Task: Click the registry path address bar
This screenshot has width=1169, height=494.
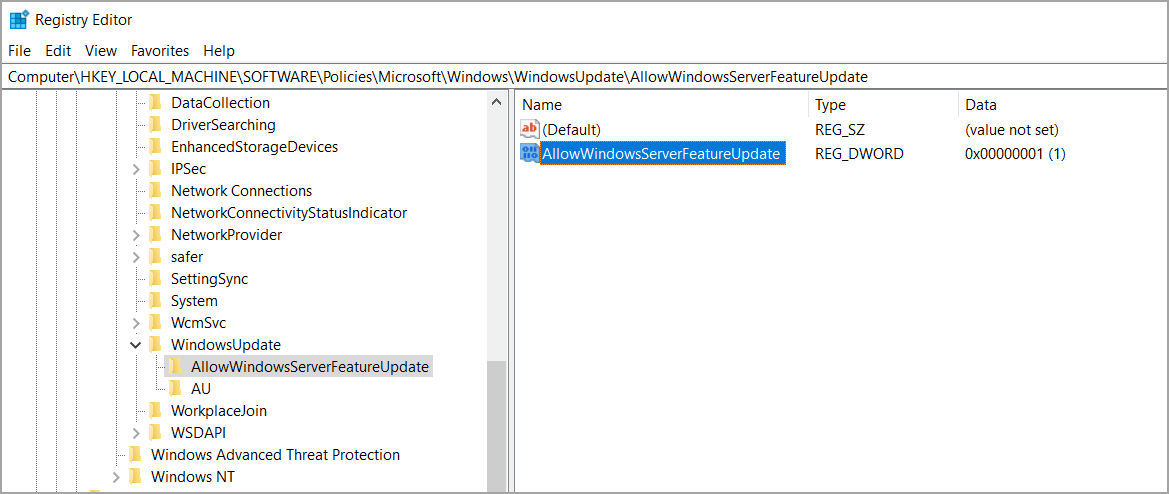Action: pos(584,76)
